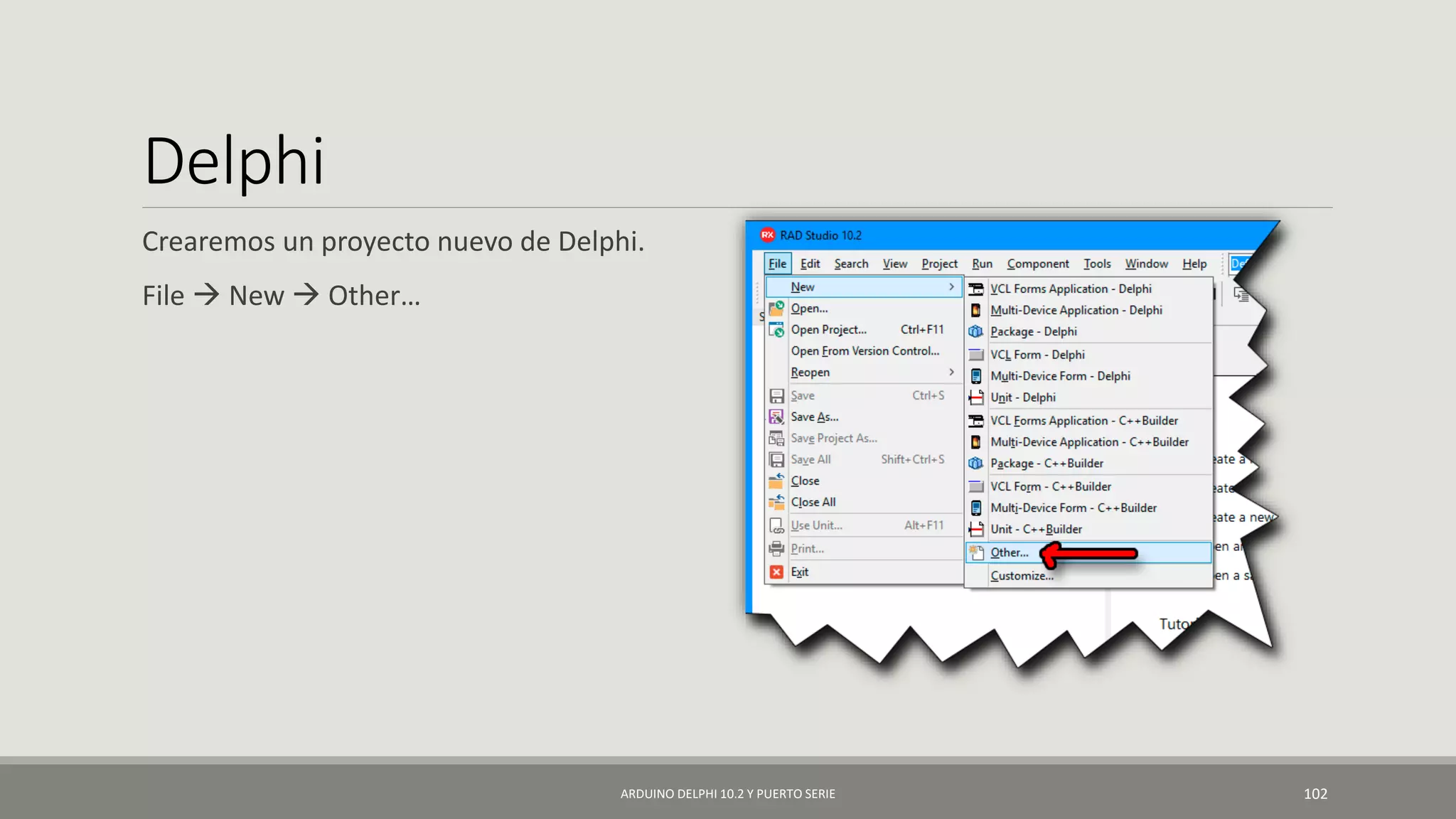This screenshot has height=819, width=1456.
Task: Open the Help menu
Action: 1194,264
